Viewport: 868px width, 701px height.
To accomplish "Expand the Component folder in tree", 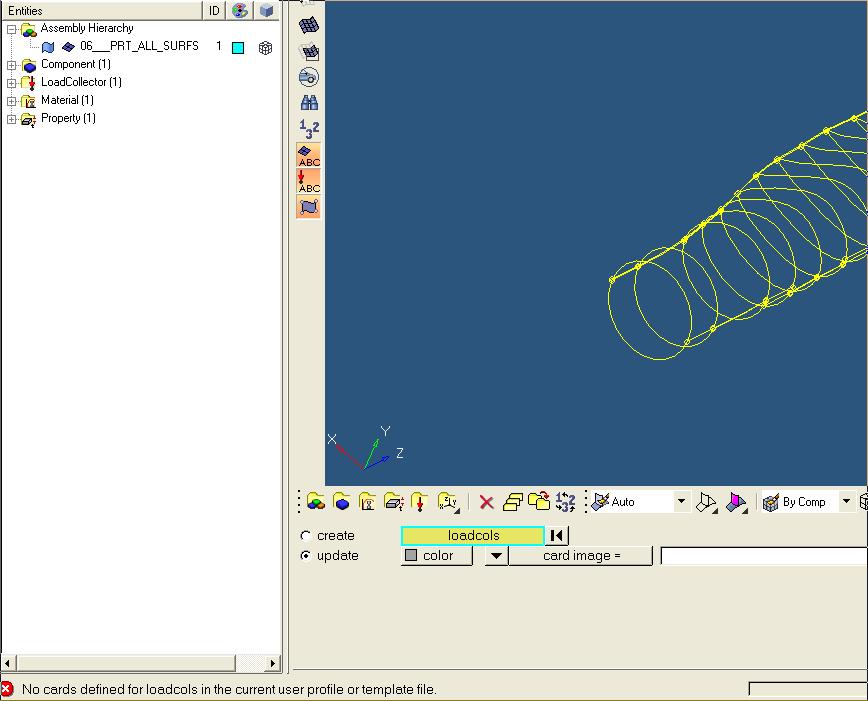I will click(12, 65).
